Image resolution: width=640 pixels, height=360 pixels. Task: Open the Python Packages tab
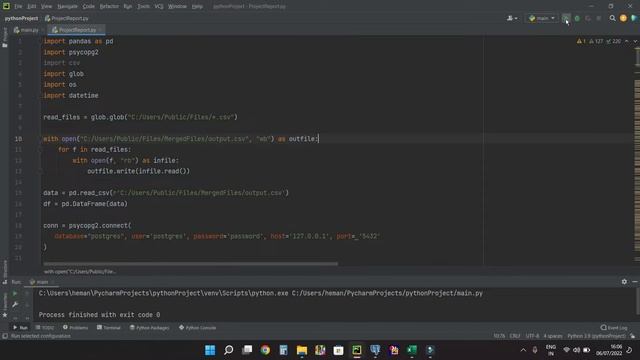click(149, 328)
